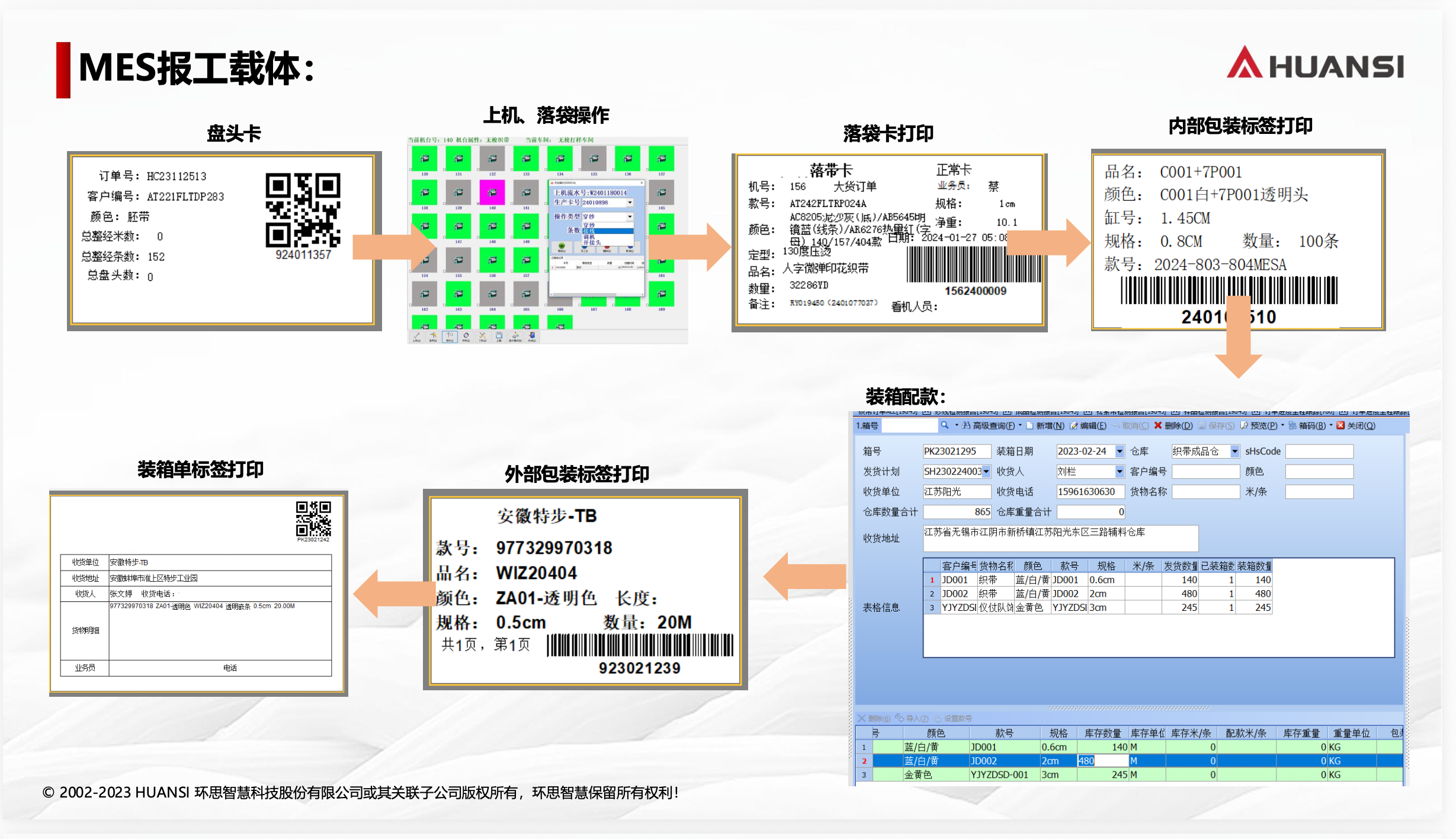Click 库存数量 column header in lower grid
Screen dimensions: 1456x839
pos(1103,733)
